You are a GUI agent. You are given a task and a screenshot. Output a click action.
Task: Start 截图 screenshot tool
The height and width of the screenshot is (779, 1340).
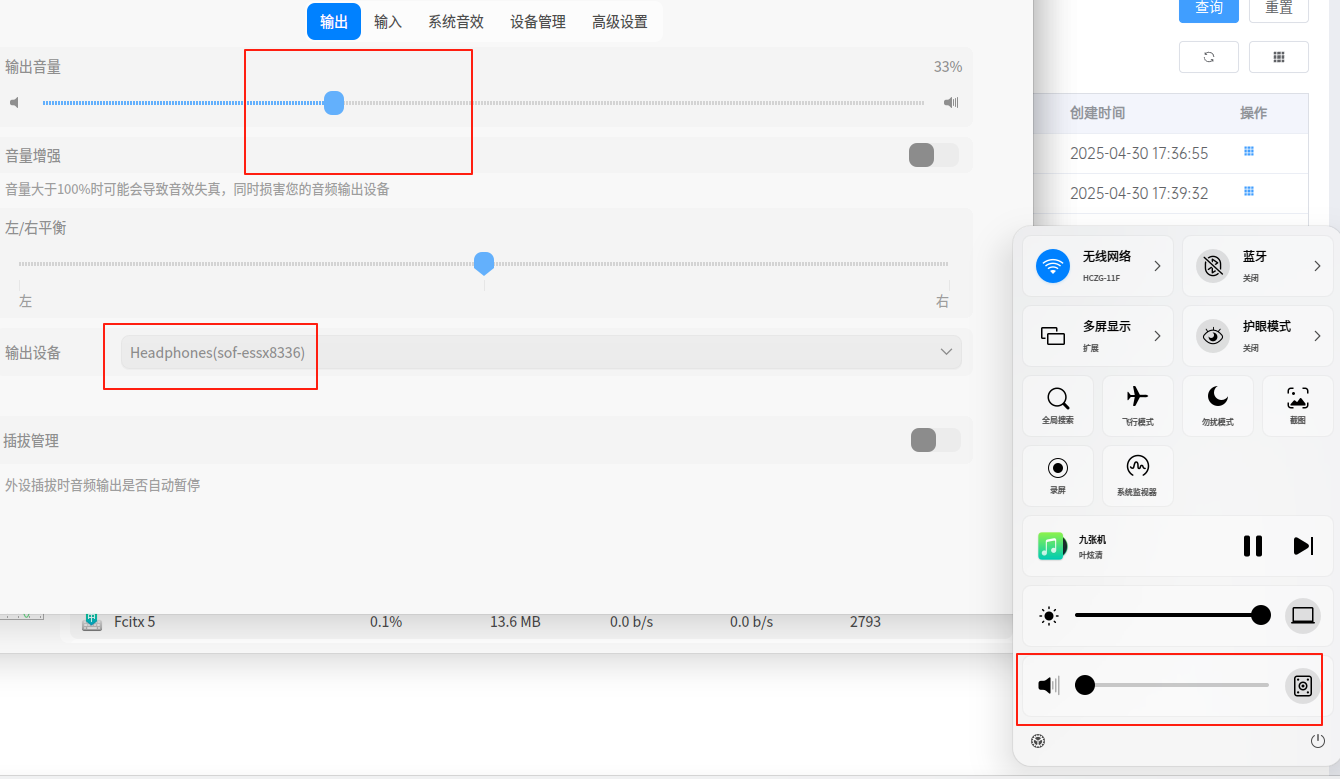1298,405
